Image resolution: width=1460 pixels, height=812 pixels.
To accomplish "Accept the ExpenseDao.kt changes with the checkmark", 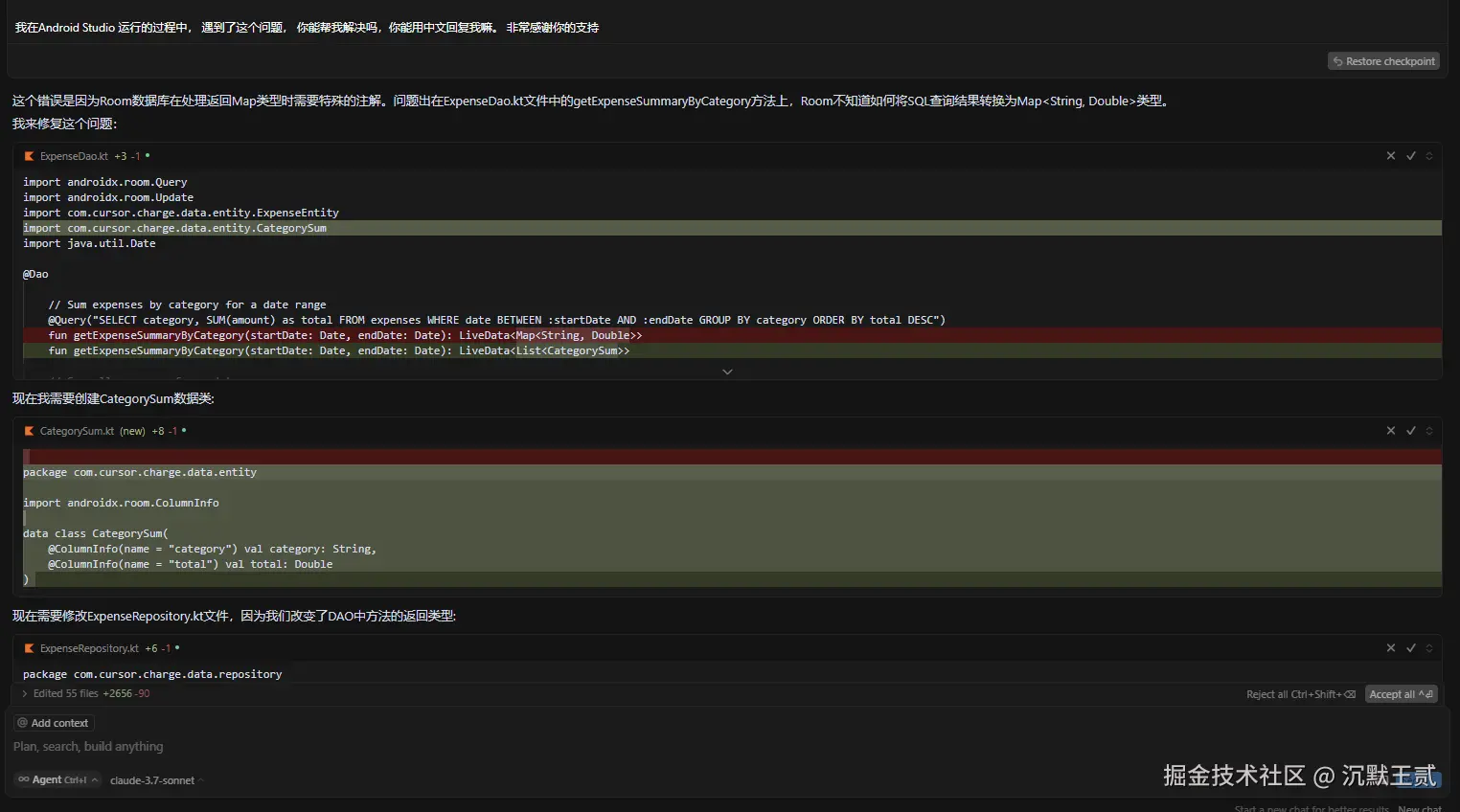I will pos(1411,156).
